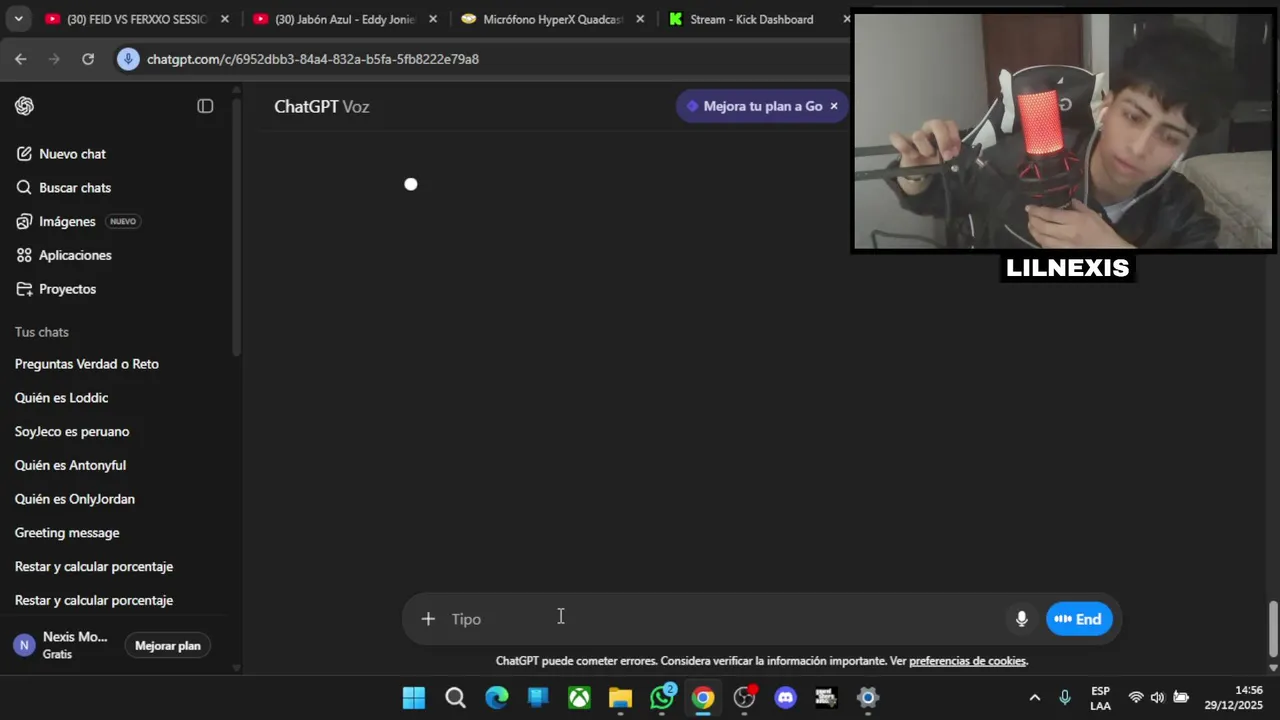Image resolution: width=1280 pixels, height=720 pixels.
Task: Click the LILNEXIS webcam overlay
Action: [1063, 131]
